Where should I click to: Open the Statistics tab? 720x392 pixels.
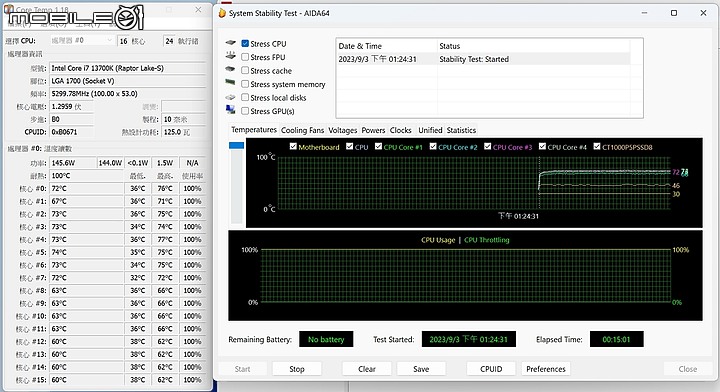click(461, 130)
